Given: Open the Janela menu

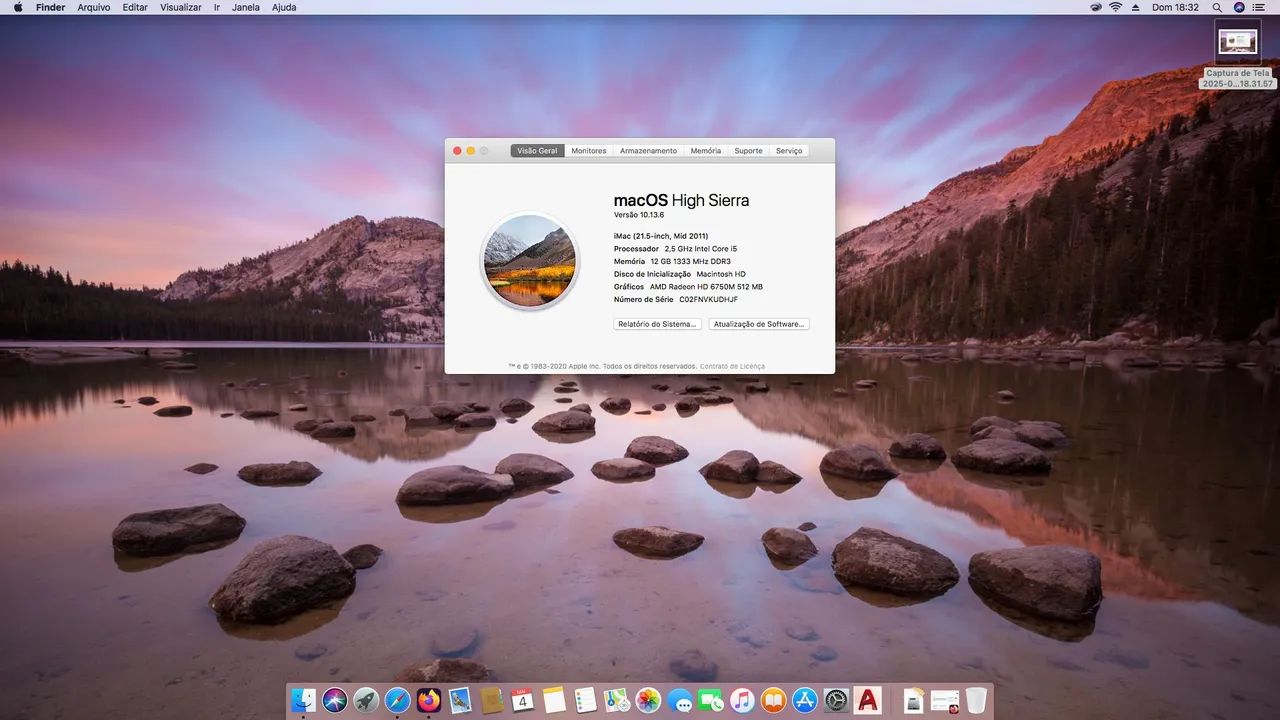Looking at the screenshot, I should (x=246, y=7).
